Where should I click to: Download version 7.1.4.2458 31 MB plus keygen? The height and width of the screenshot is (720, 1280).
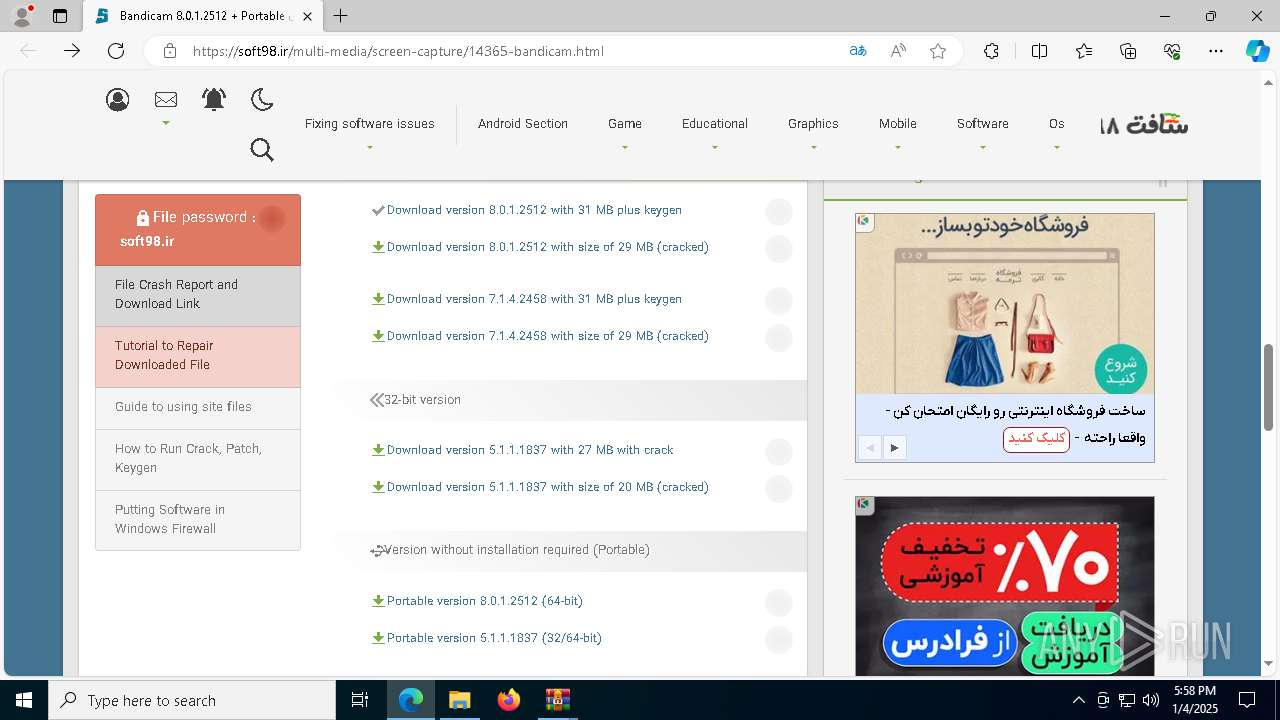(534, 299)
